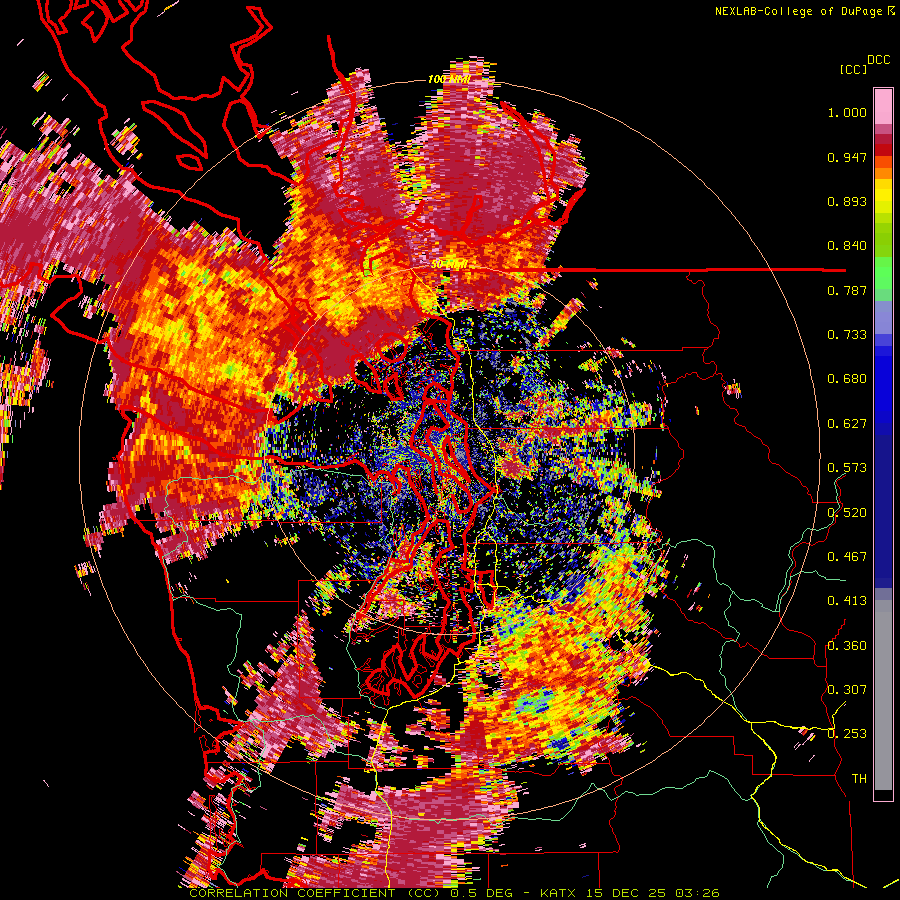This screenshot has height=900, width=900.
Task: Click the 03:26 timestamp
Action: pos(697,893)
